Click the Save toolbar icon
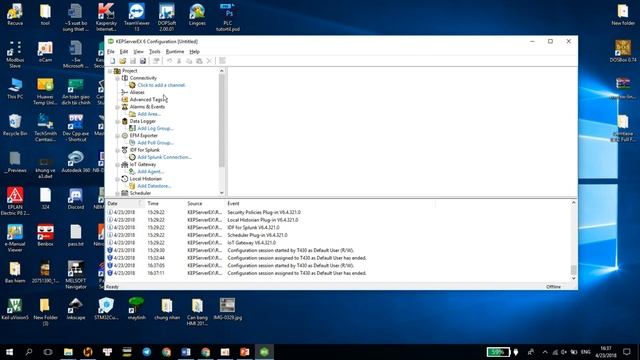This screenshot has height=360, width=640. [x=133, y=61]
